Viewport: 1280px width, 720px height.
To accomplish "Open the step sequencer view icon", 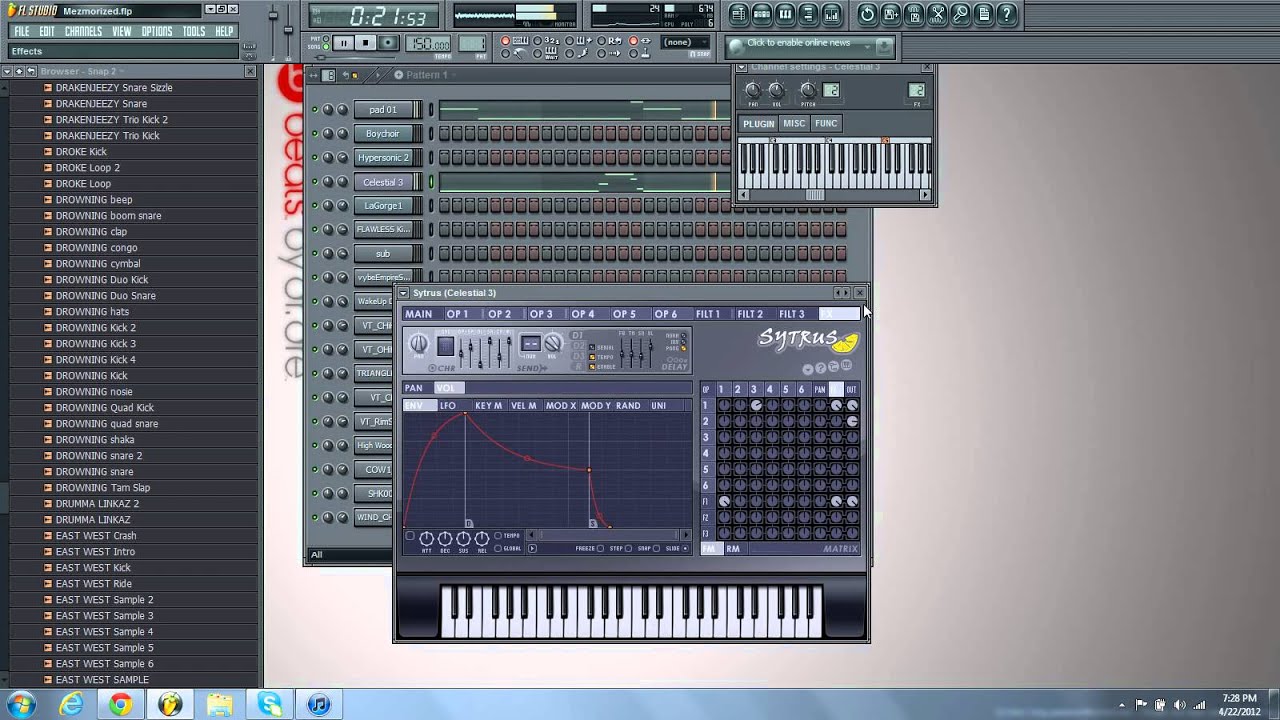I will pos(761,14).
